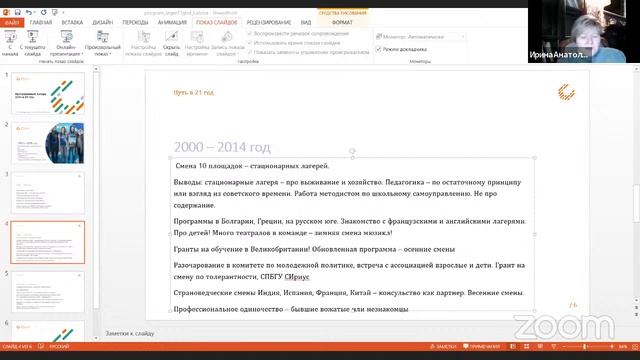Switch to the 'ВИД' ribbon tab
640x360 pixels.
(306, 22)
